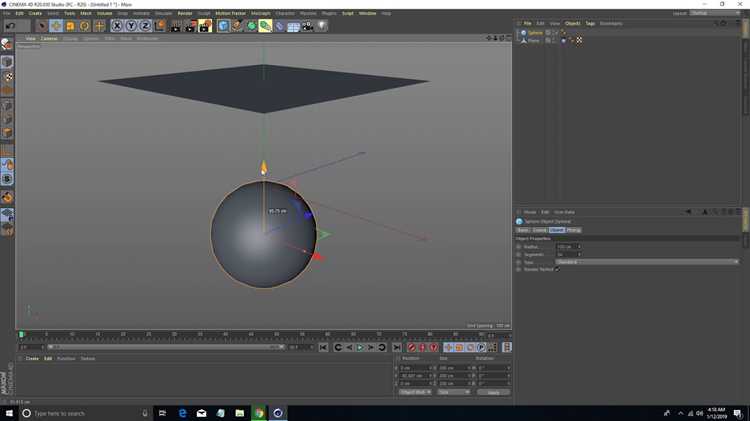This screenshot has width=750, height=421.
Task: Switch to the Phong tab in Attributes
Action: coord(573,230)
